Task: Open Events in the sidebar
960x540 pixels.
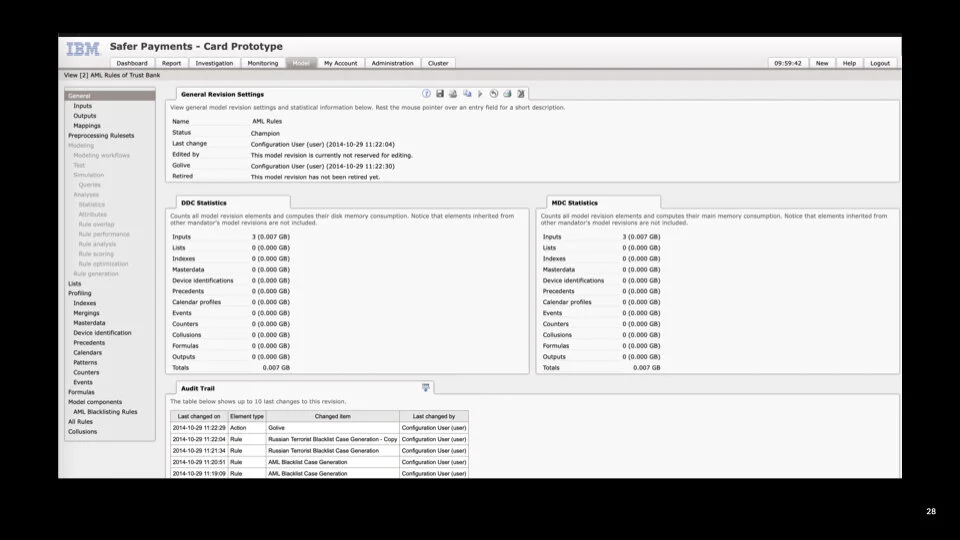Action: (x=83, y=382)
